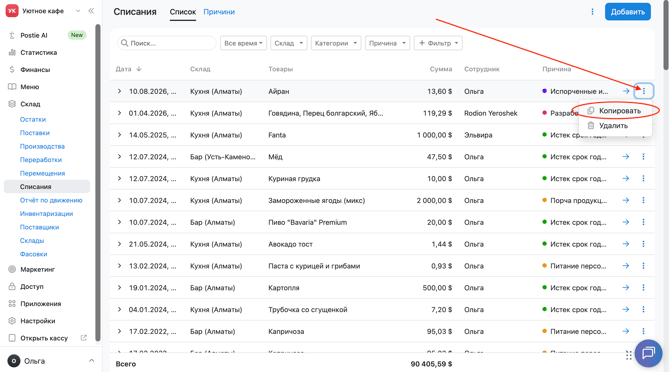Viewport: 670px width, 372px height.
Task: Choose Удалить in the context menu
Action: [615, 126]
